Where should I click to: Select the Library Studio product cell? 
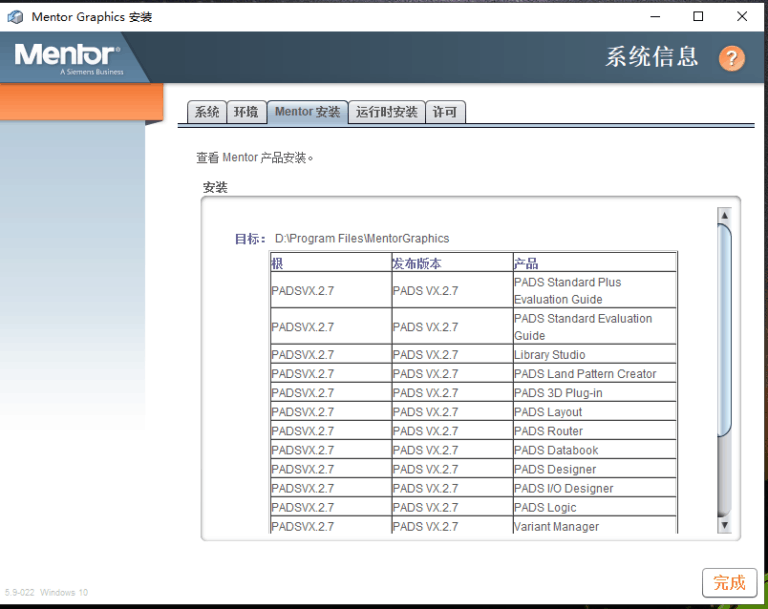(595, 354)
